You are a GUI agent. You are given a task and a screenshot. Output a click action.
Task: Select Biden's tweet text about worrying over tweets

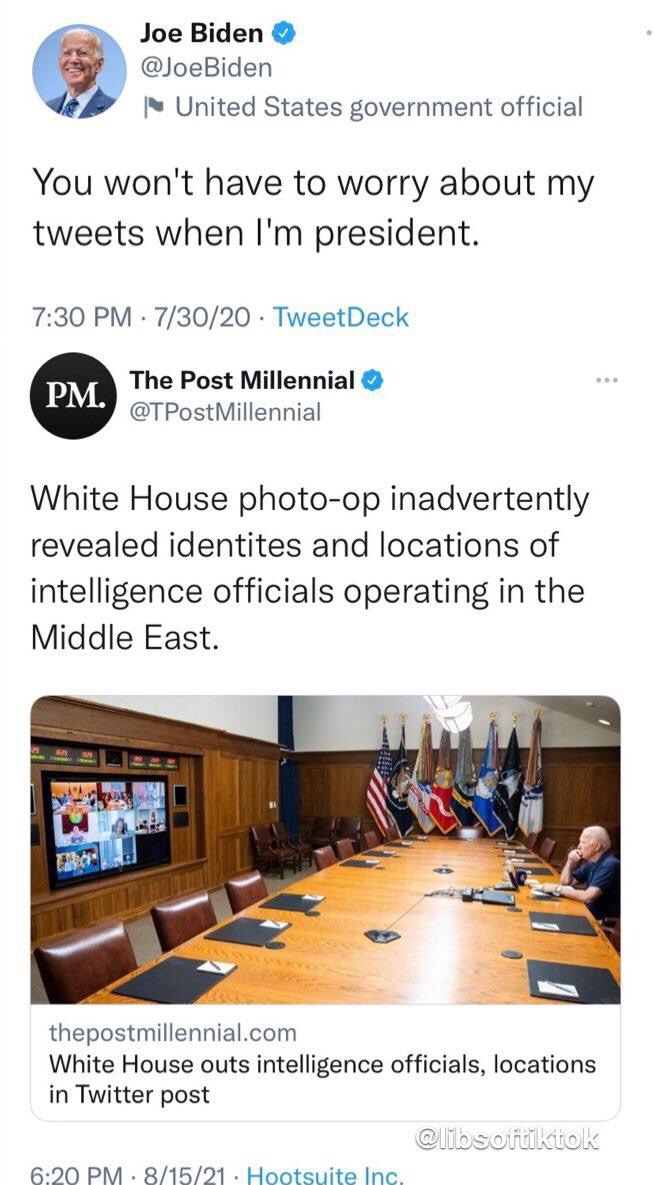pyautogui.click(x=313, y=205)
